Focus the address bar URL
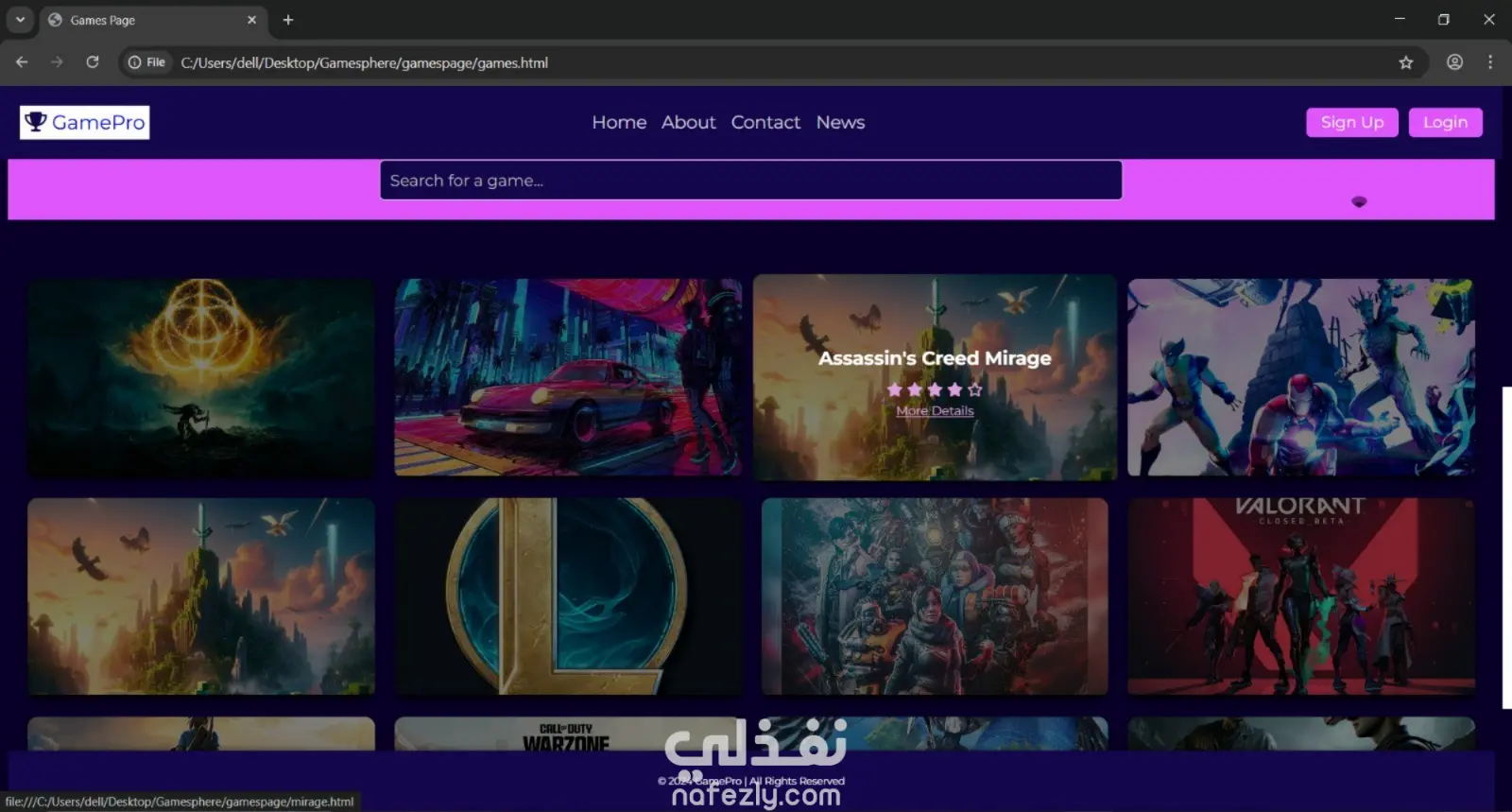 click(364, 62)
